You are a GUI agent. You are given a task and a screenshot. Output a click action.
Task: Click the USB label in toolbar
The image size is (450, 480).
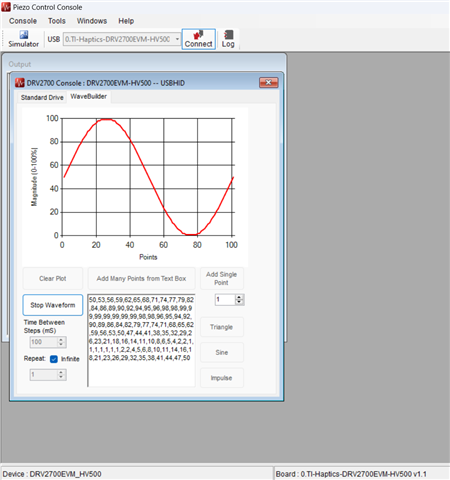tap(54, 39)
